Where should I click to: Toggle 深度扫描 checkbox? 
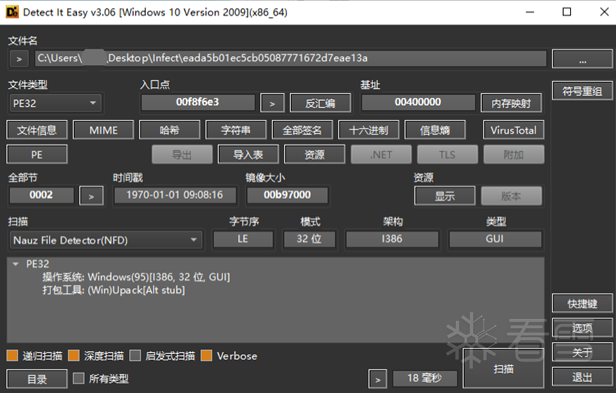point(73,356)
